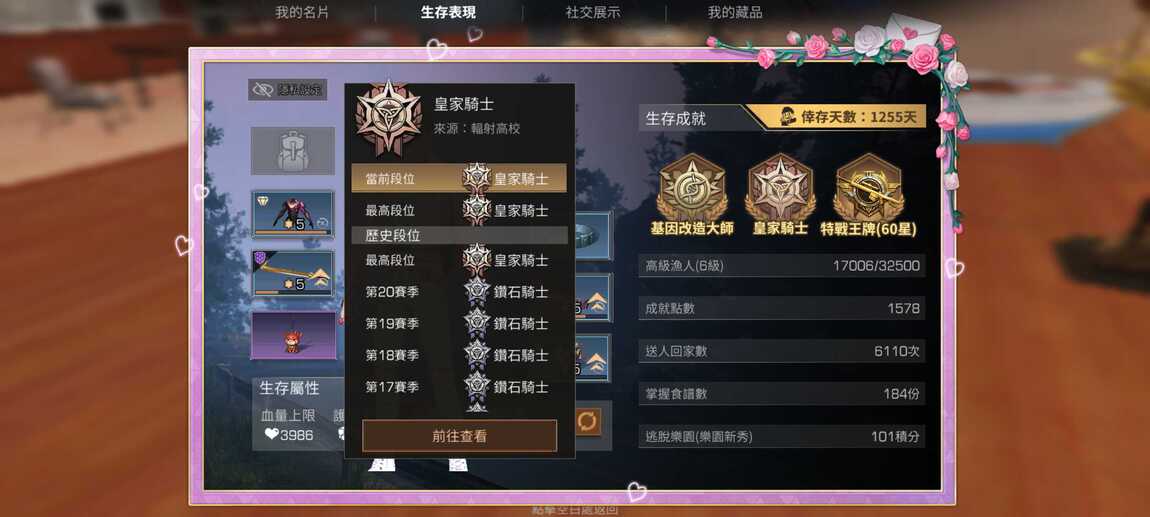This screenshot has height=517, width=1150.
Task: Click the orange refresh arrows icon
Action: pyautogui.click(x=589, y=422)
